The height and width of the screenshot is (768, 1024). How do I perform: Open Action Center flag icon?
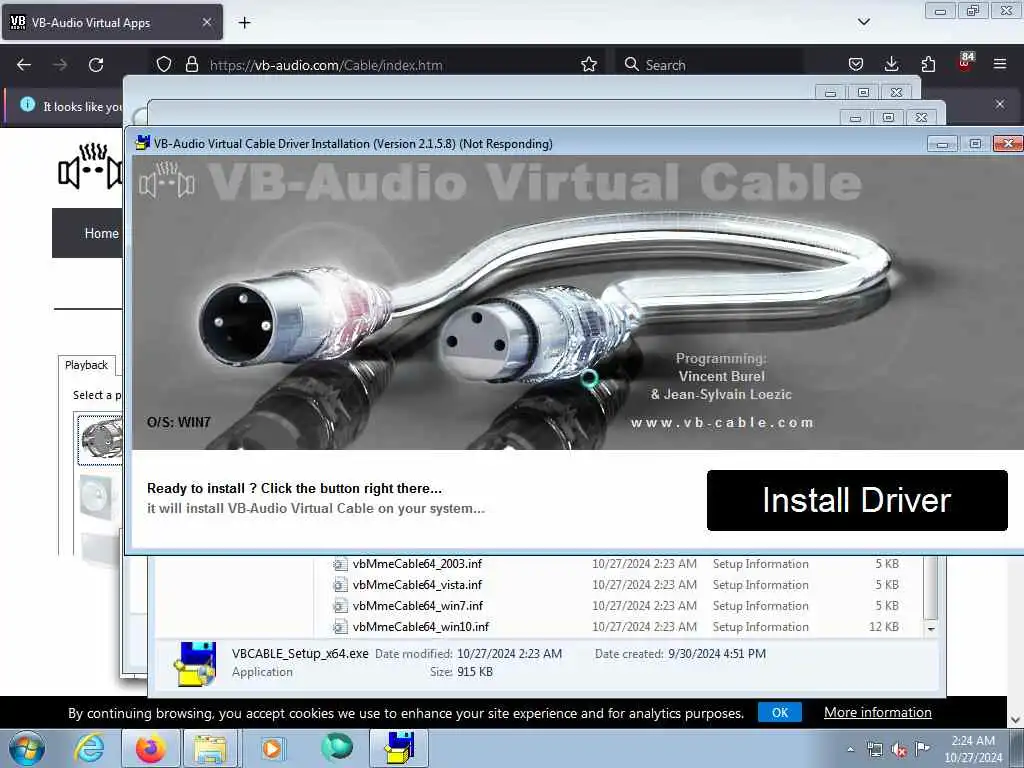922,748
